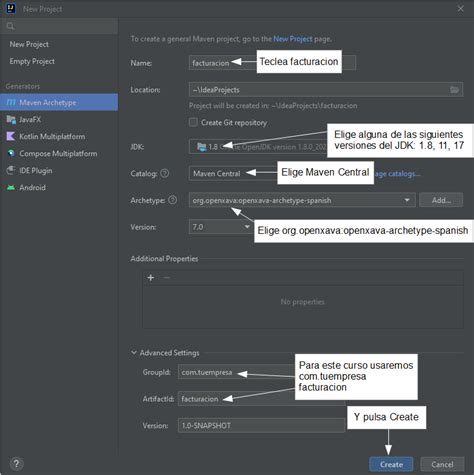Click the remove property minus icon
Image resolution: width=474 pixels, height=475 pixels.
(167, 277)
